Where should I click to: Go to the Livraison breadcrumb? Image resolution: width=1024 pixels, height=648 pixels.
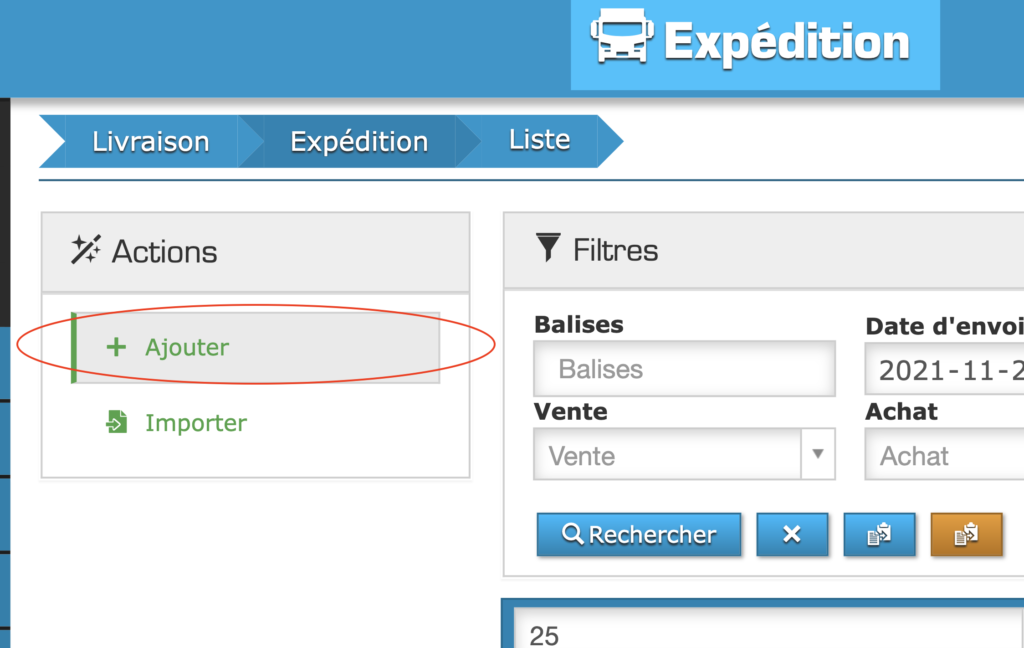[150, 142]
